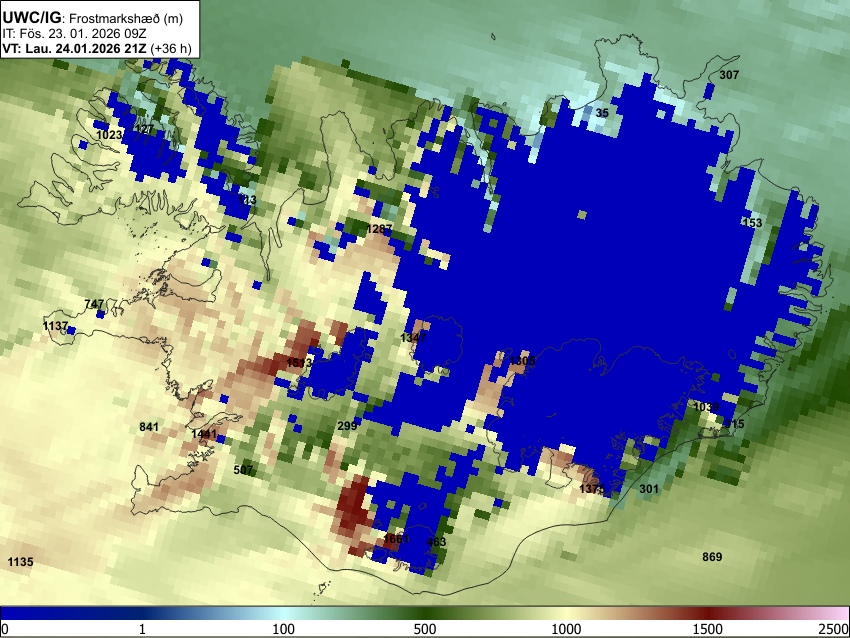The height and width of the screenshot is (638, 850).
Task: Click the map value 1347
Action: [x=413, y=338]
